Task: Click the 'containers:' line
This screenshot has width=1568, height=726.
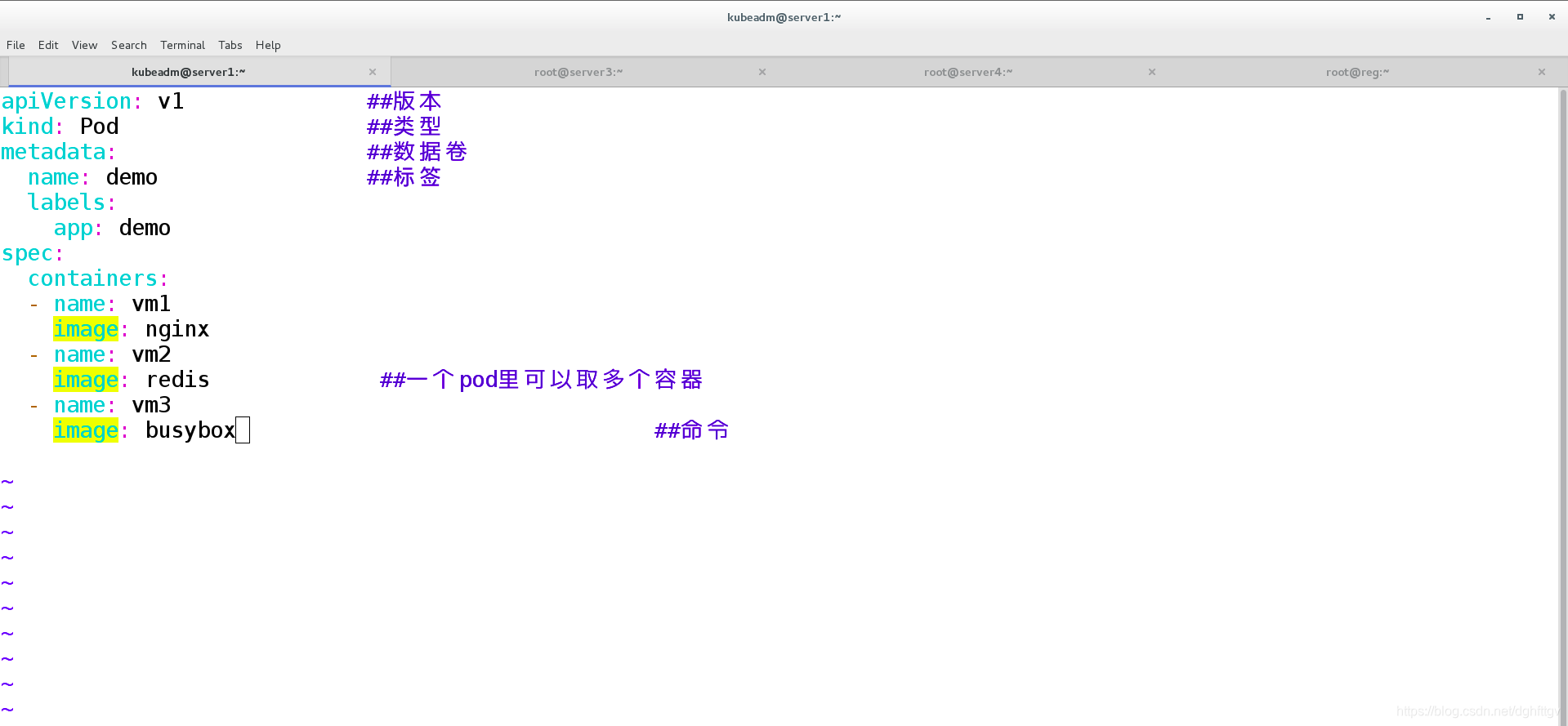Action: (98, 278)
